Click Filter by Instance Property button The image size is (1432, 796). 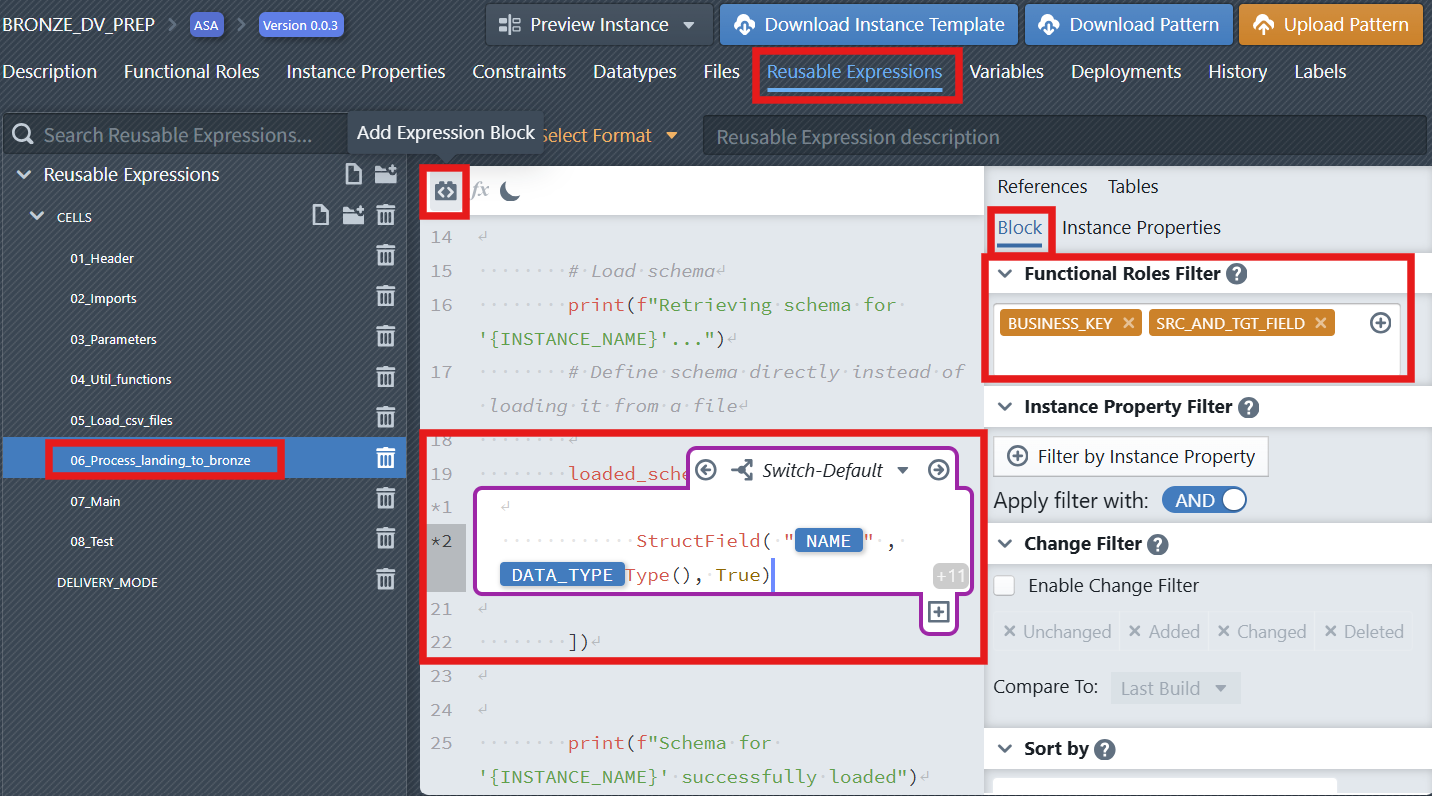click(1131, 457)
